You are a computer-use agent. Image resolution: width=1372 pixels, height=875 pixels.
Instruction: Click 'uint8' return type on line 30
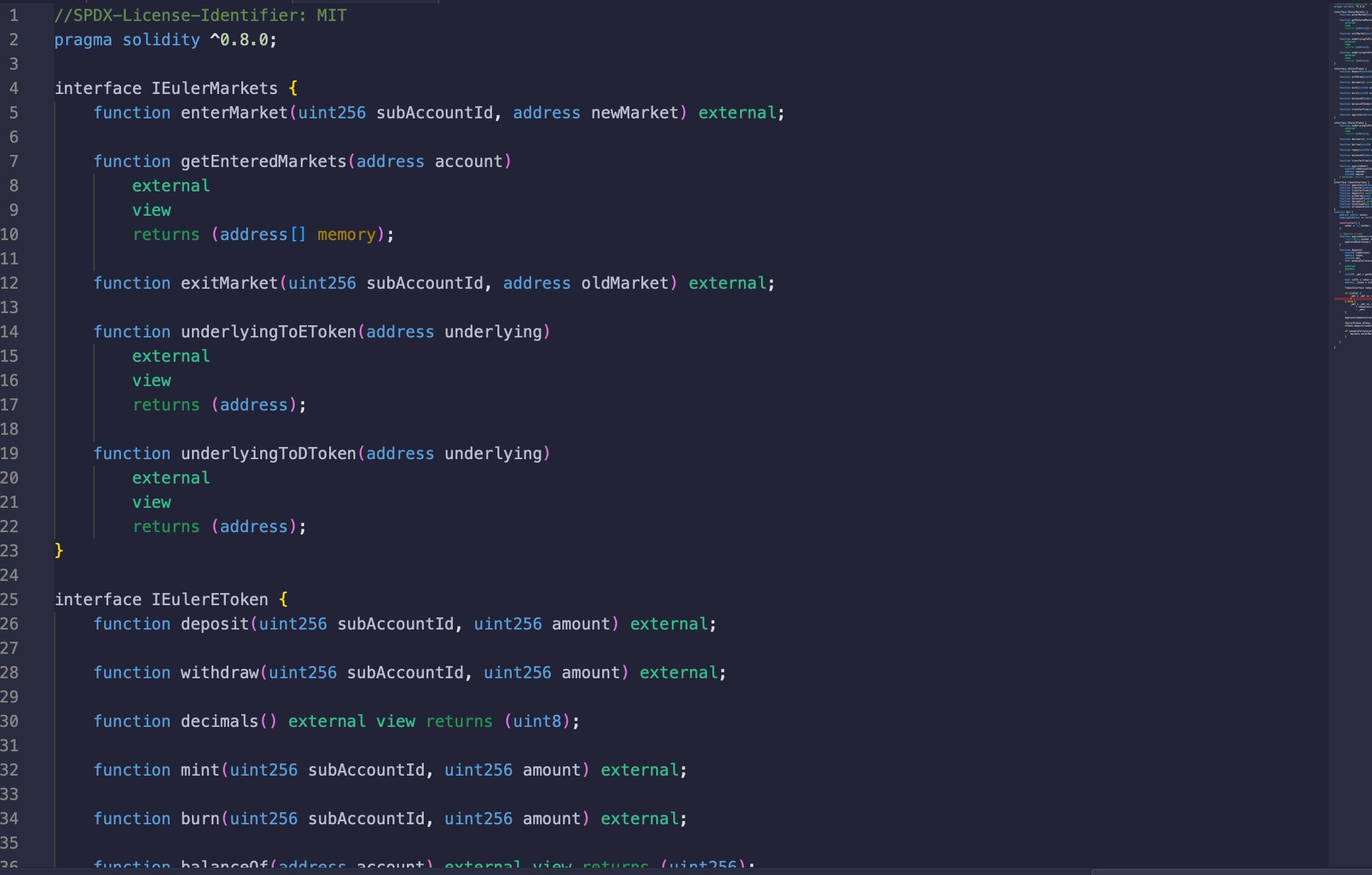click(537, 721)
